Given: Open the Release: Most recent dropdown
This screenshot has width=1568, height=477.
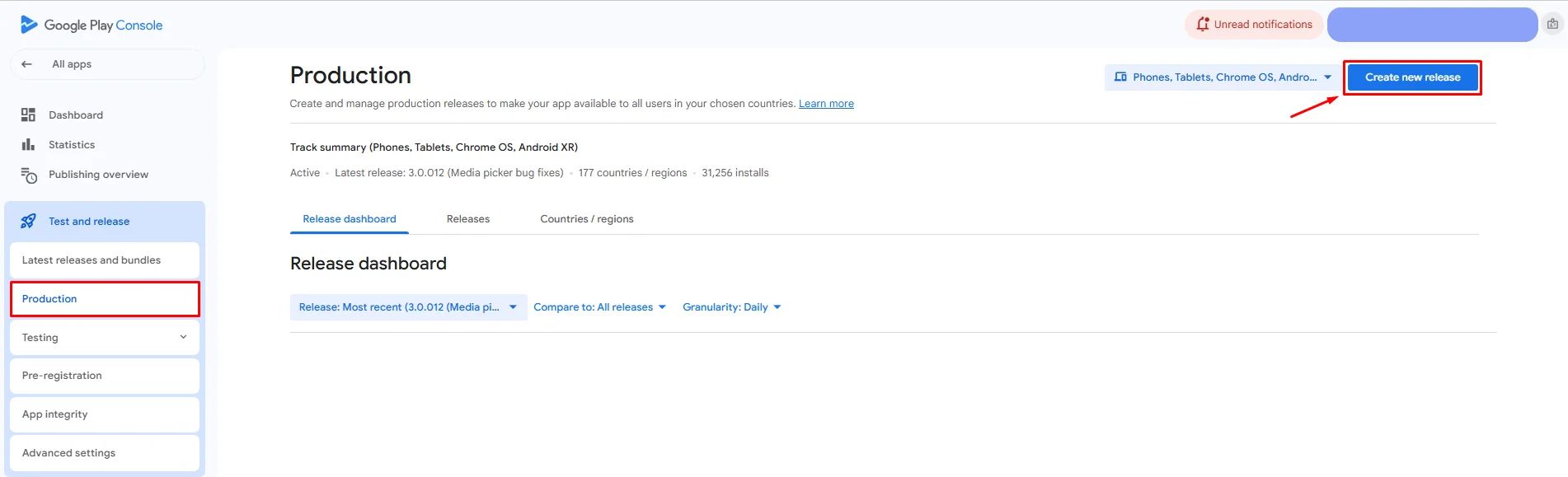Looking at the screenshot, I should [x=408, y=307].
